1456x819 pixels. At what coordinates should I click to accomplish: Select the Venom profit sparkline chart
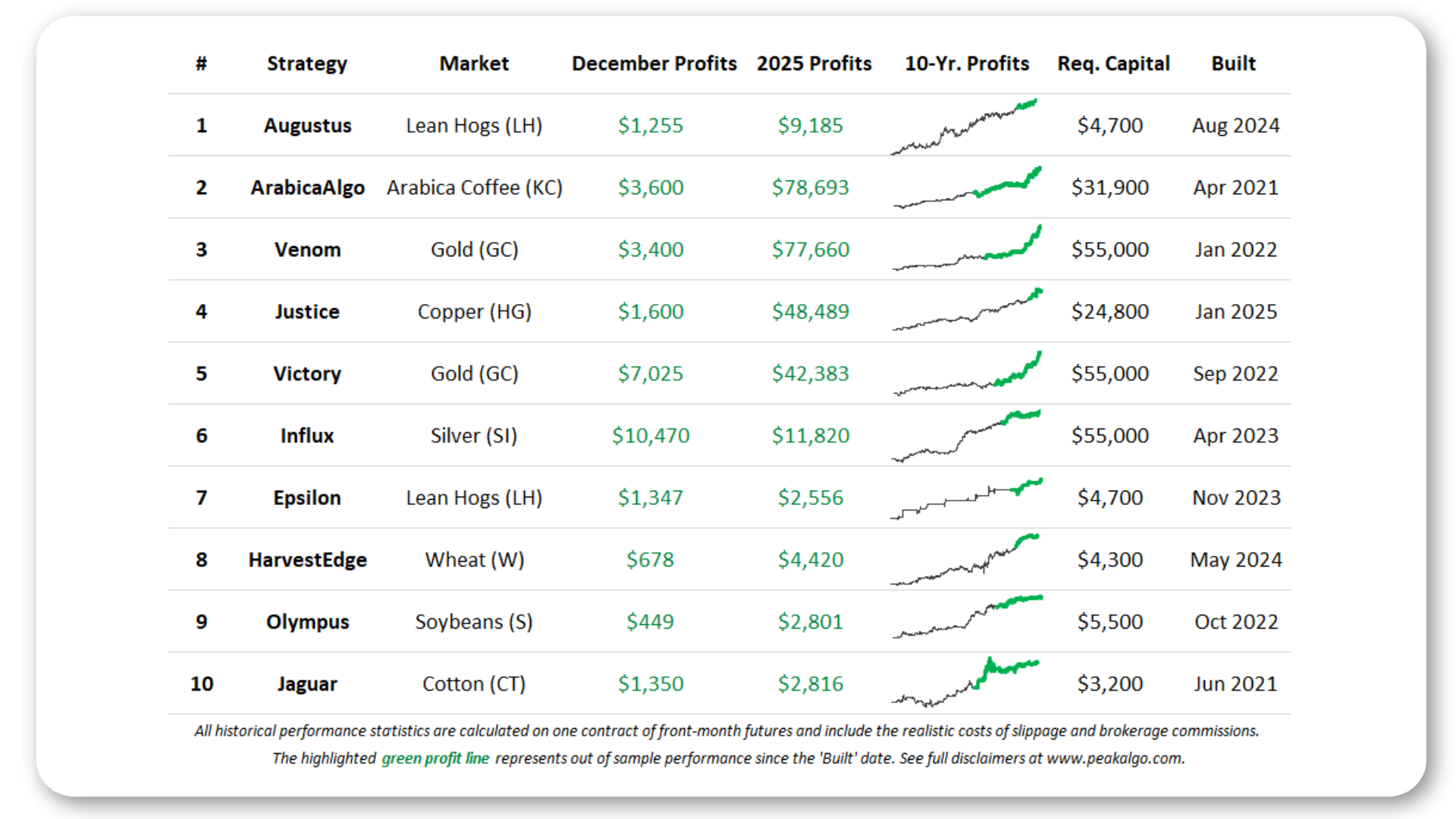coord(967,247)
